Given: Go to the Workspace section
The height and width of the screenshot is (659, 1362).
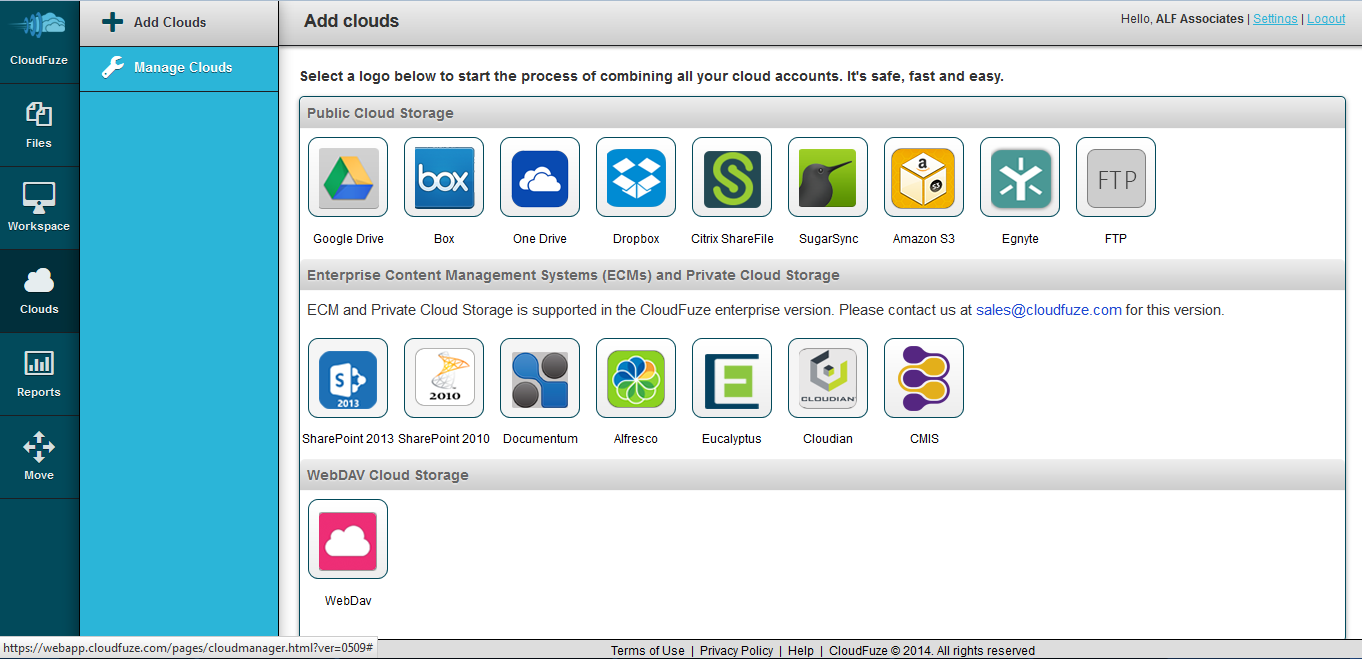Looking at the screenshot, I should [x=39, y=208].
